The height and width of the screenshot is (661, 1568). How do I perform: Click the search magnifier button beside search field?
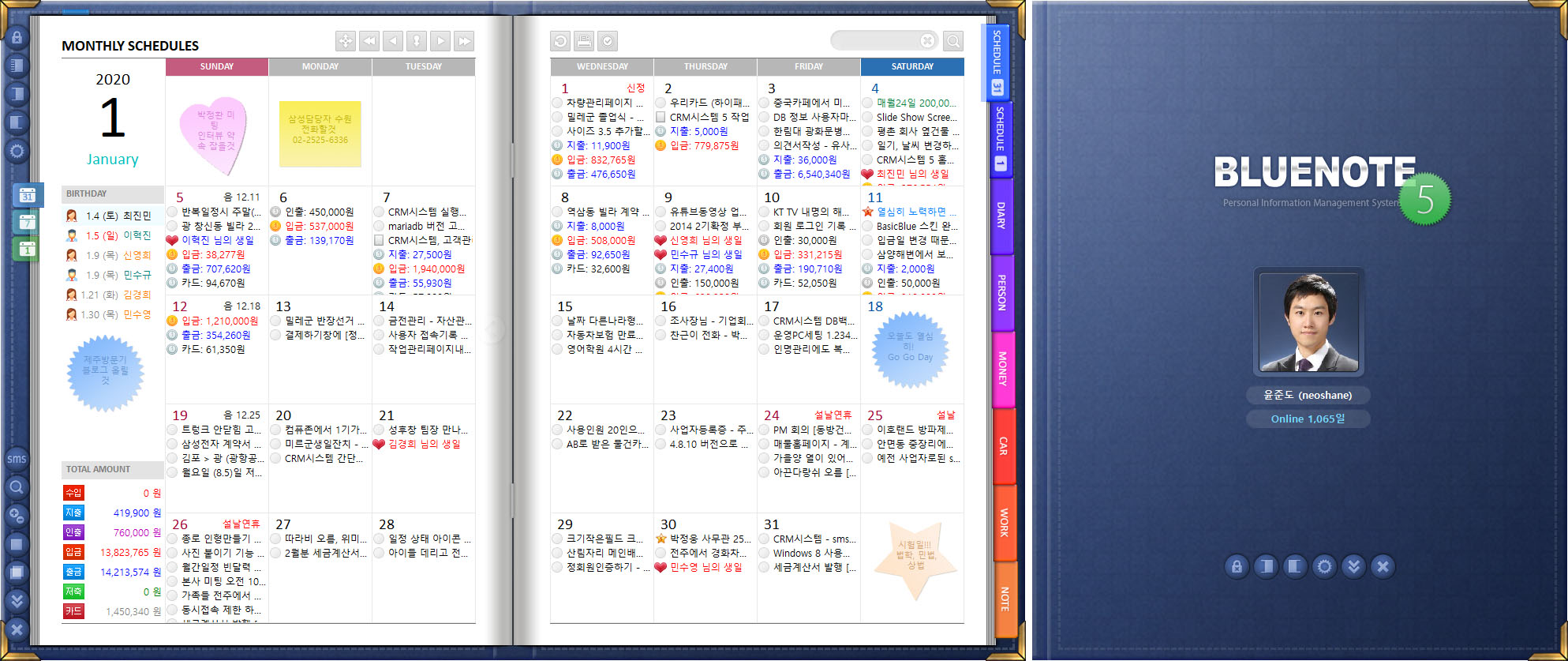pyautogui.click(x=953, y=41)
